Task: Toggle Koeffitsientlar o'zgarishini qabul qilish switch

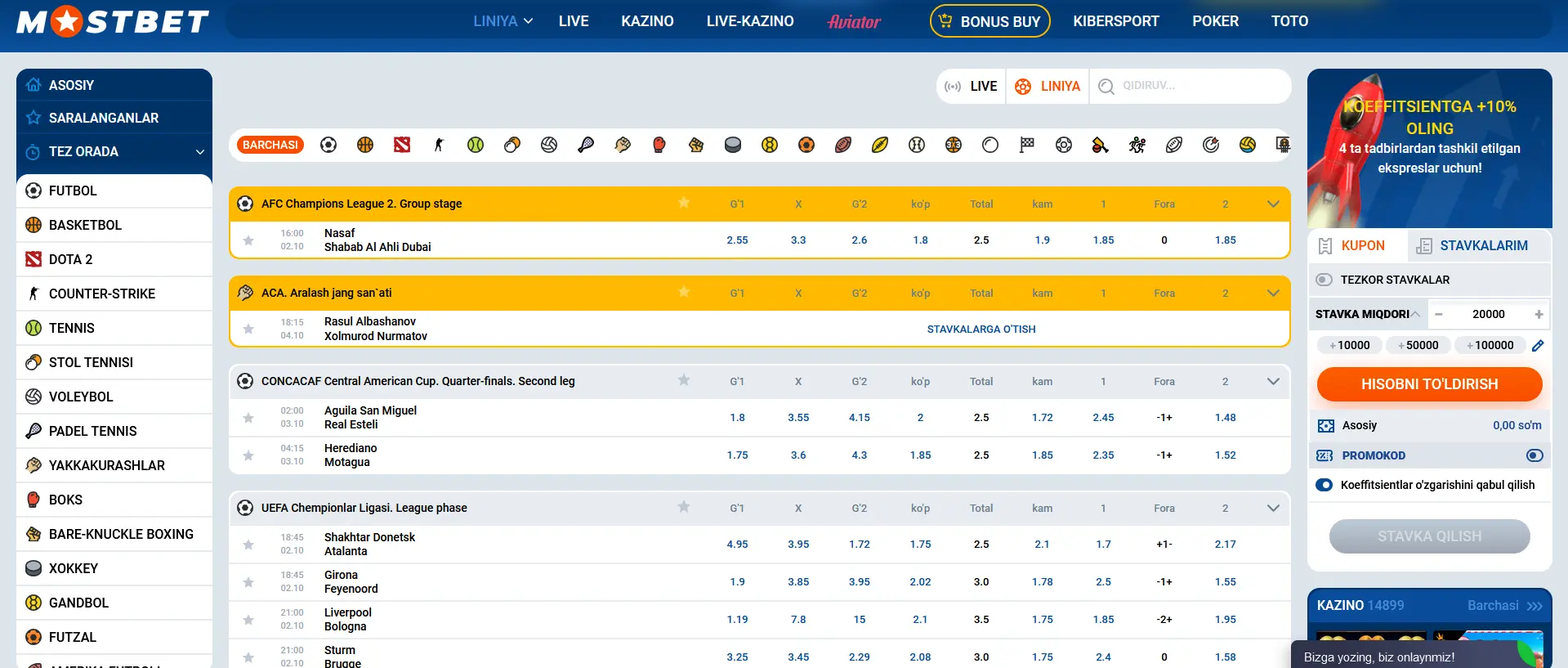Action: tap(1325, 485)
